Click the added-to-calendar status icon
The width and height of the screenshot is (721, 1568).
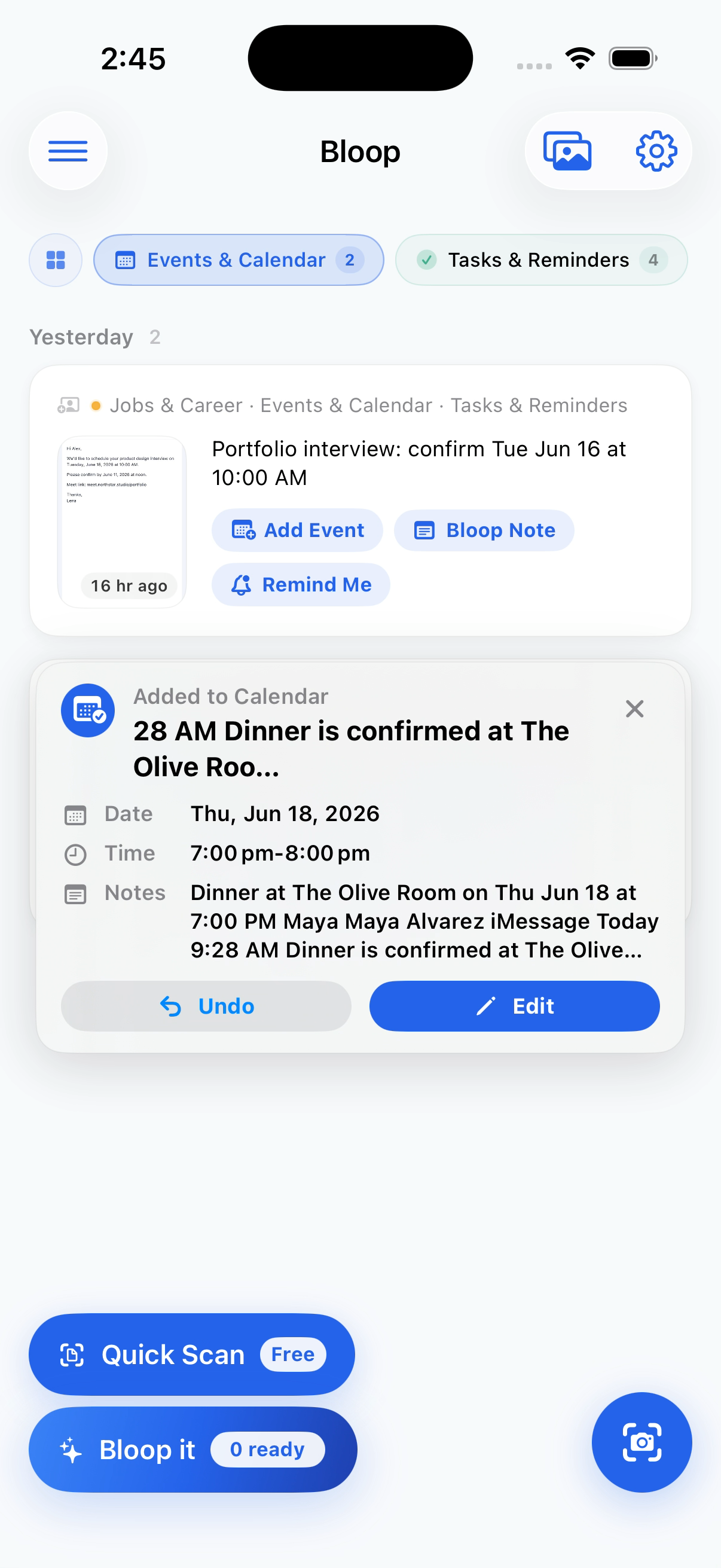[x=88, y=710]
